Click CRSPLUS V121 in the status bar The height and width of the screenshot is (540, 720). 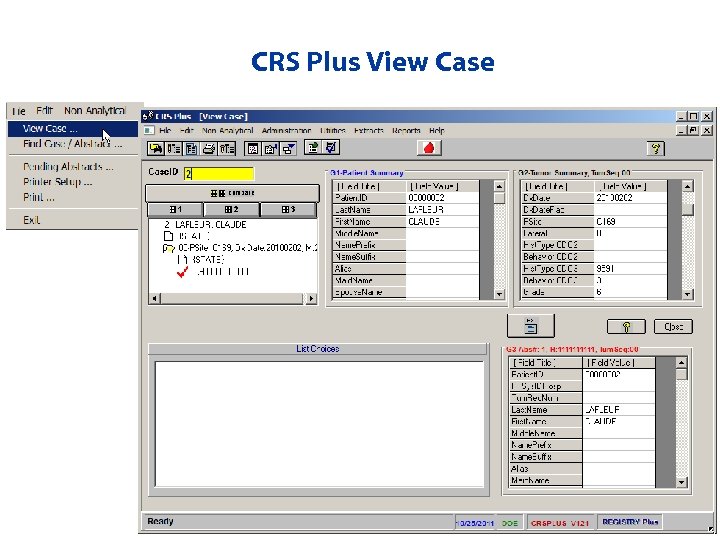[x=560, y=523]
